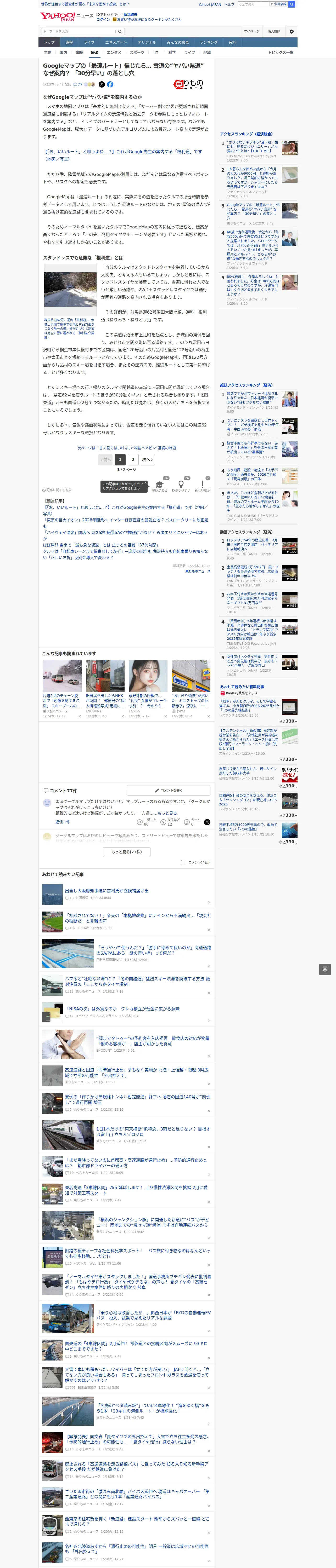This screenshot has width=336, height=1568.
Task: Jump to page top arrow button
Action: pyautogui.click(x=325, y=970)
